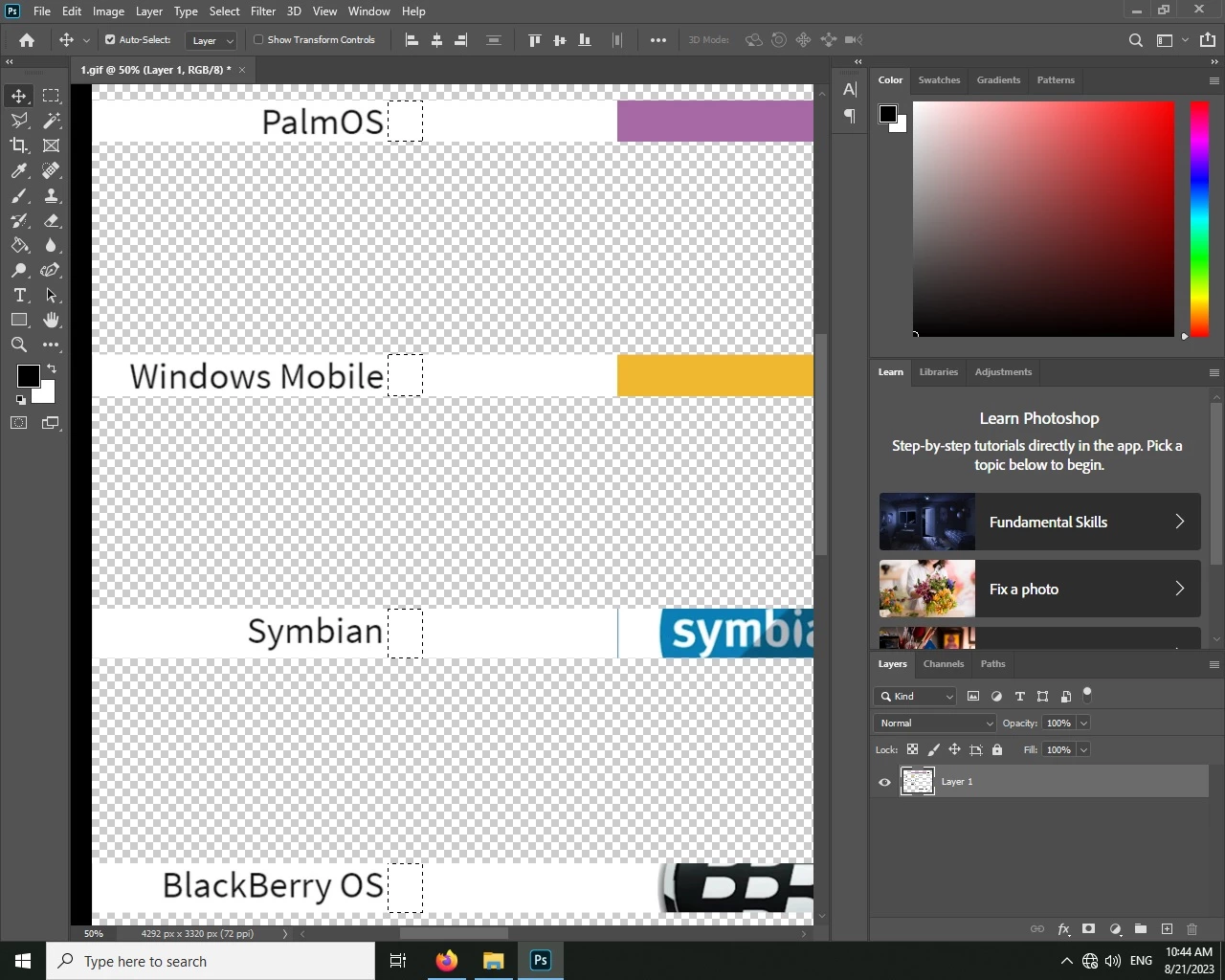Open the Select menu
Image resolution: width=1225 pixels, height=980 pixels.
[x=225, y=11]
